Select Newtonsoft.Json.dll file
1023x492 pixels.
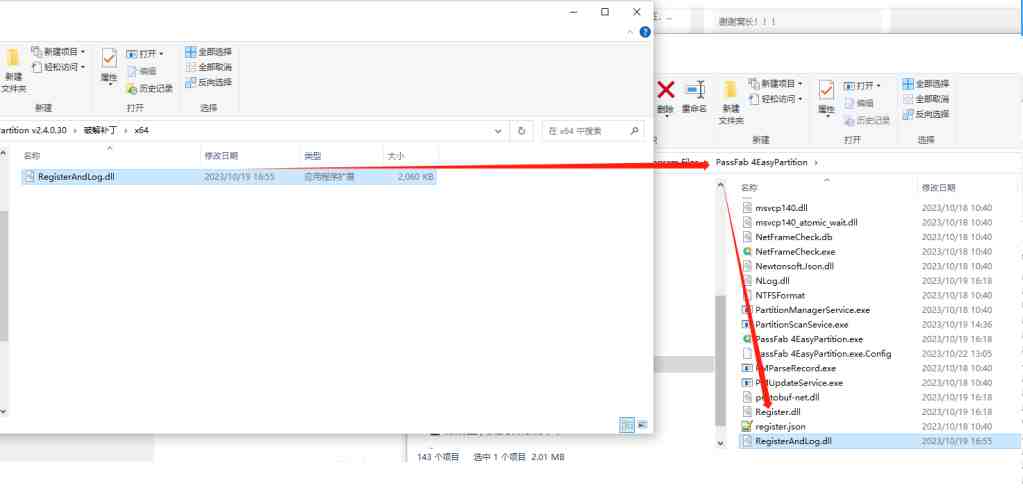(795, 266)
